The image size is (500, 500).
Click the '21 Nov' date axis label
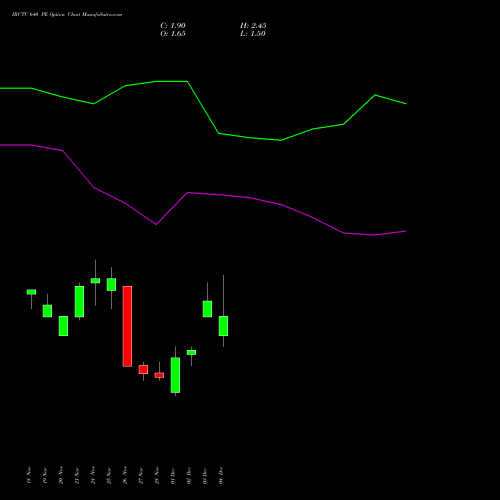[77, 475]
